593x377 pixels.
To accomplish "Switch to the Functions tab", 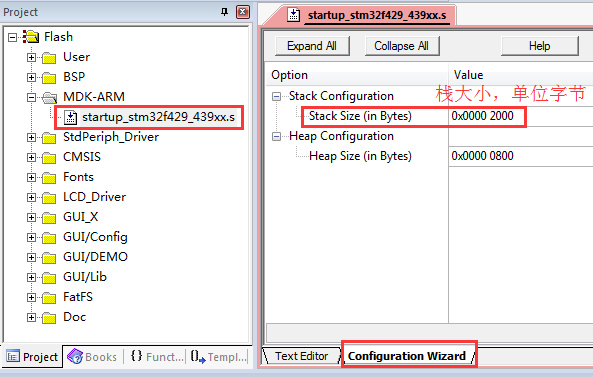I will coord(157,357).
